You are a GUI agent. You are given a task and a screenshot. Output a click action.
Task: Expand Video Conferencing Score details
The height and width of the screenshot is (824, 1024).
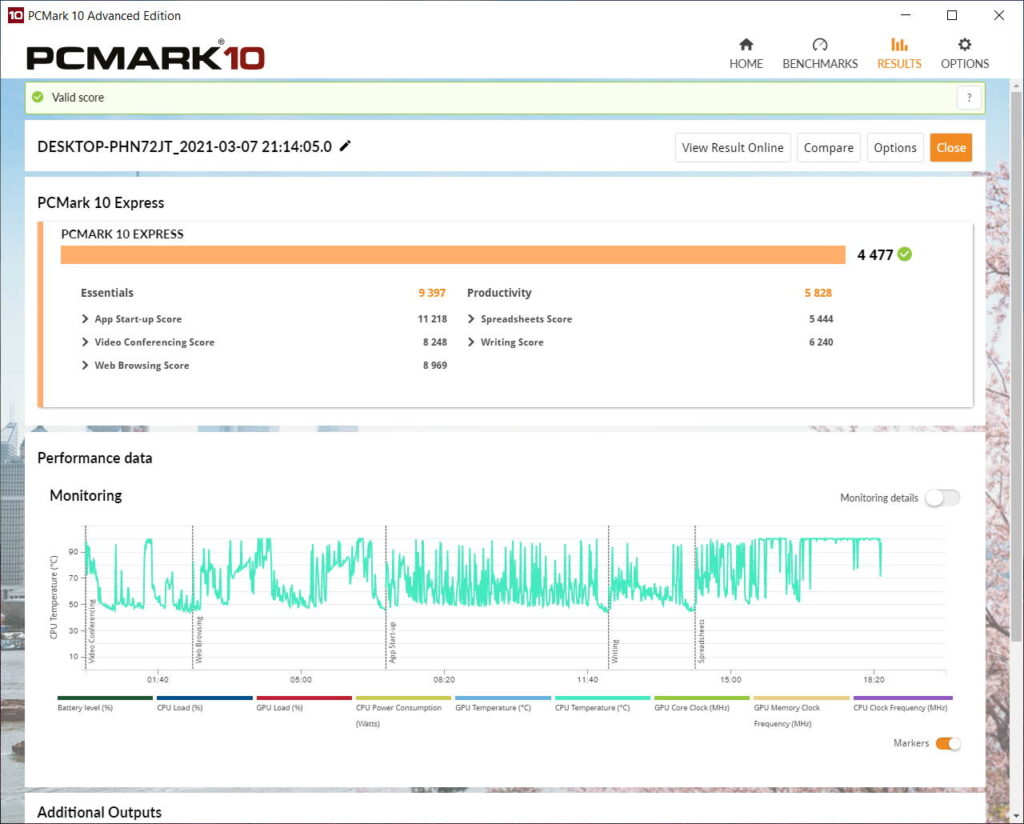coord(85,341)
